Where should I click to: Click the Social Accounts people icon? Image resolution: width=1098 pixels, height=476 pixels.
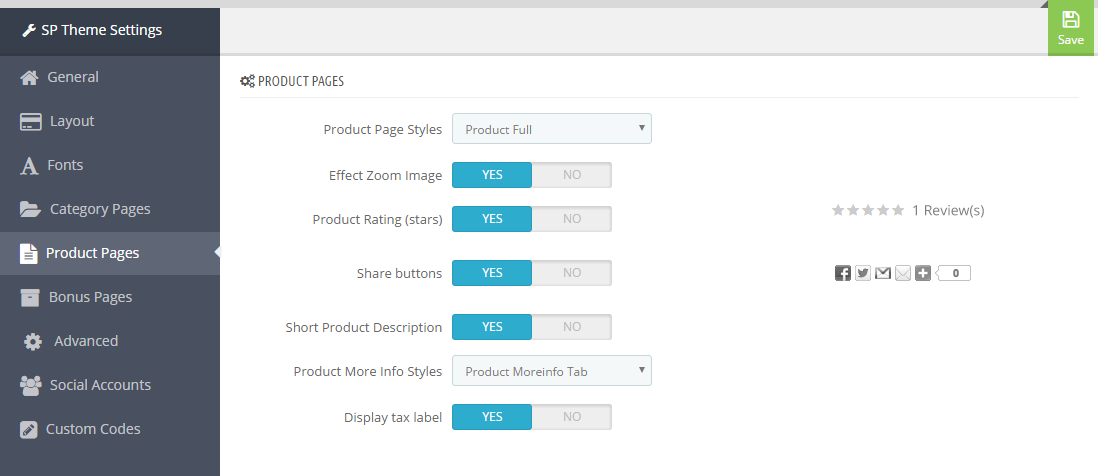click(31, 386)
